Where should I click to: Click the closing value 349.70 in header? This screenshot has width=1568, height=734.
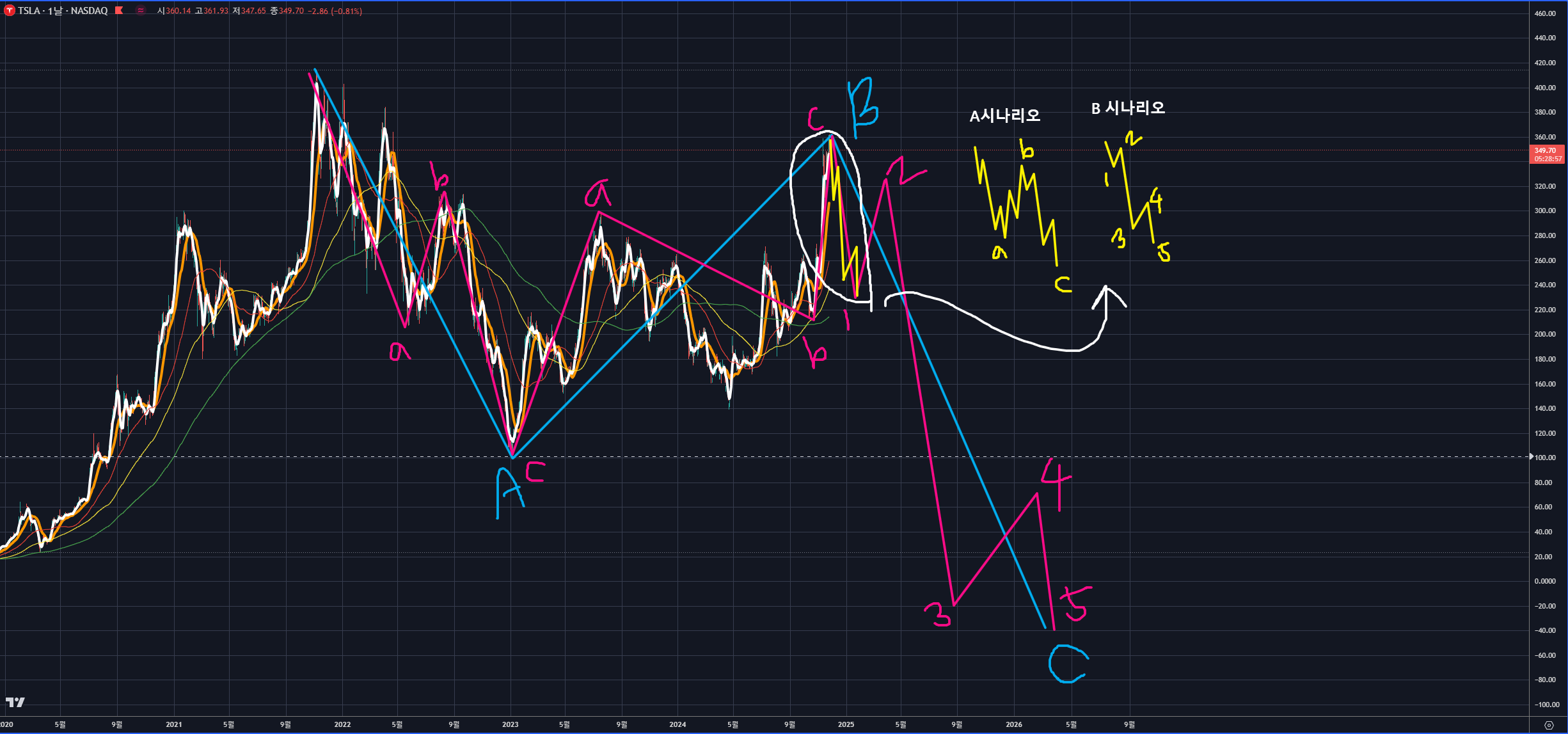pyautogui.click(x=291, y=11)
